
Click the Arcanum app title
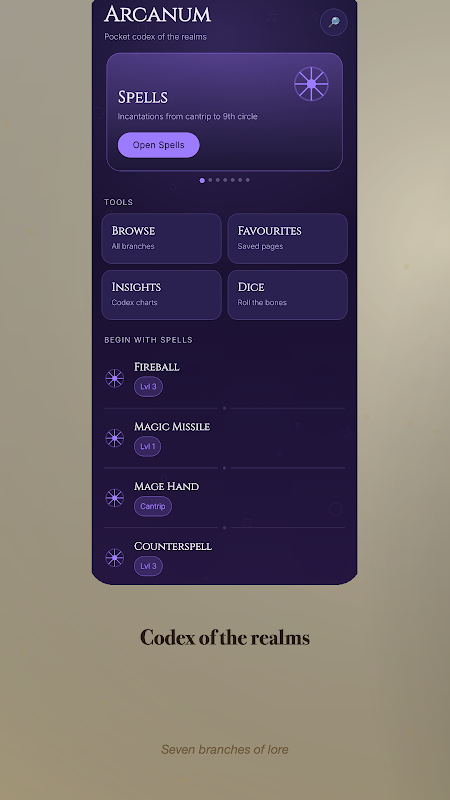coord(157,14)
